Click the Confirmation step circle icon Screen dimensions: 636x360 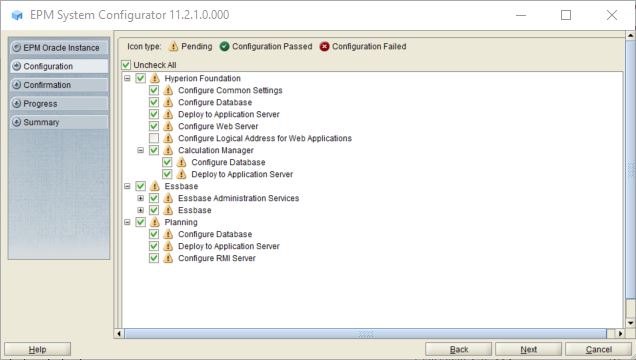(17, 85)
